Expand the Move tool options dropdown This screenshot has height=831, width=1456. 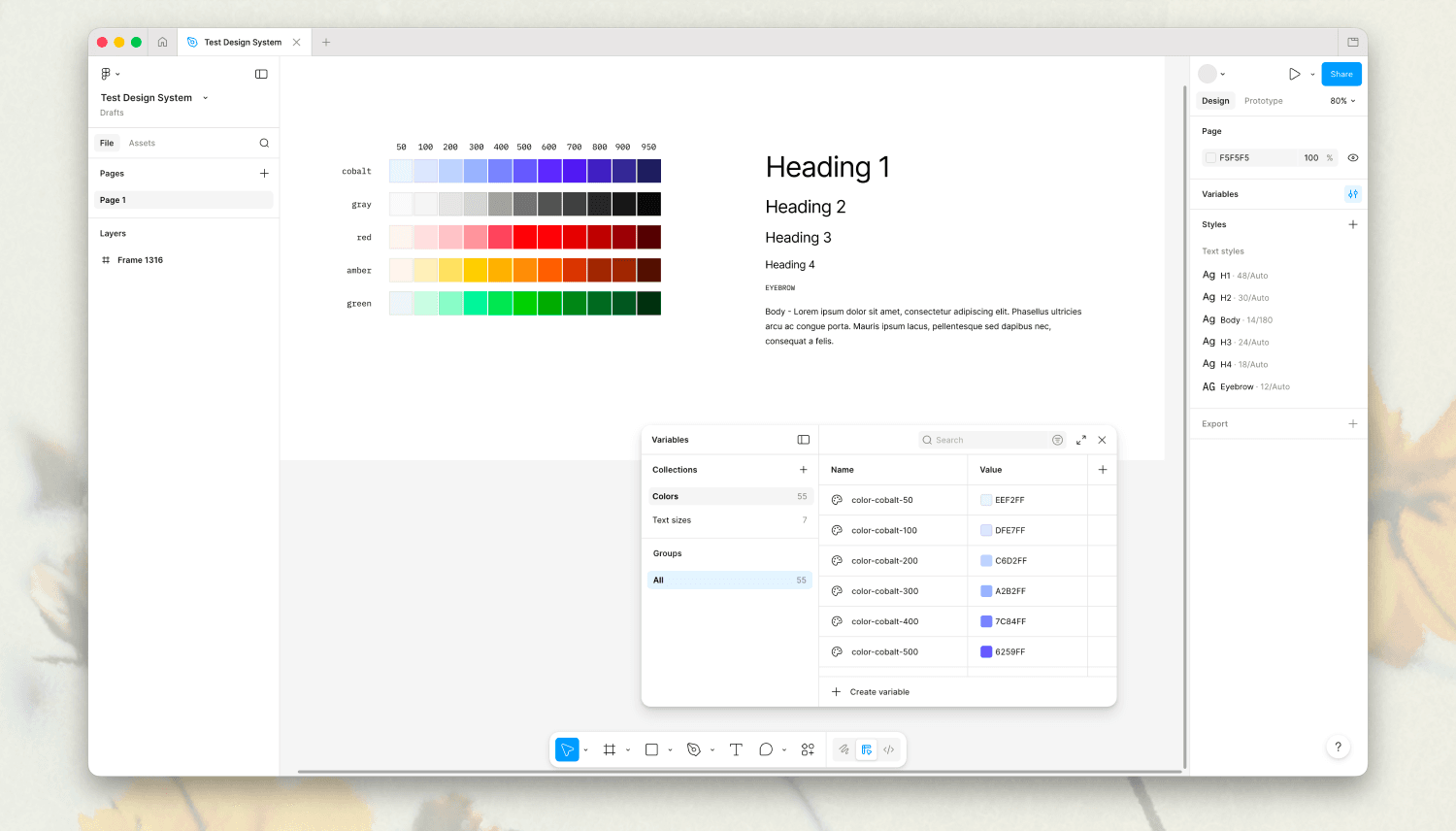(585, 749)
